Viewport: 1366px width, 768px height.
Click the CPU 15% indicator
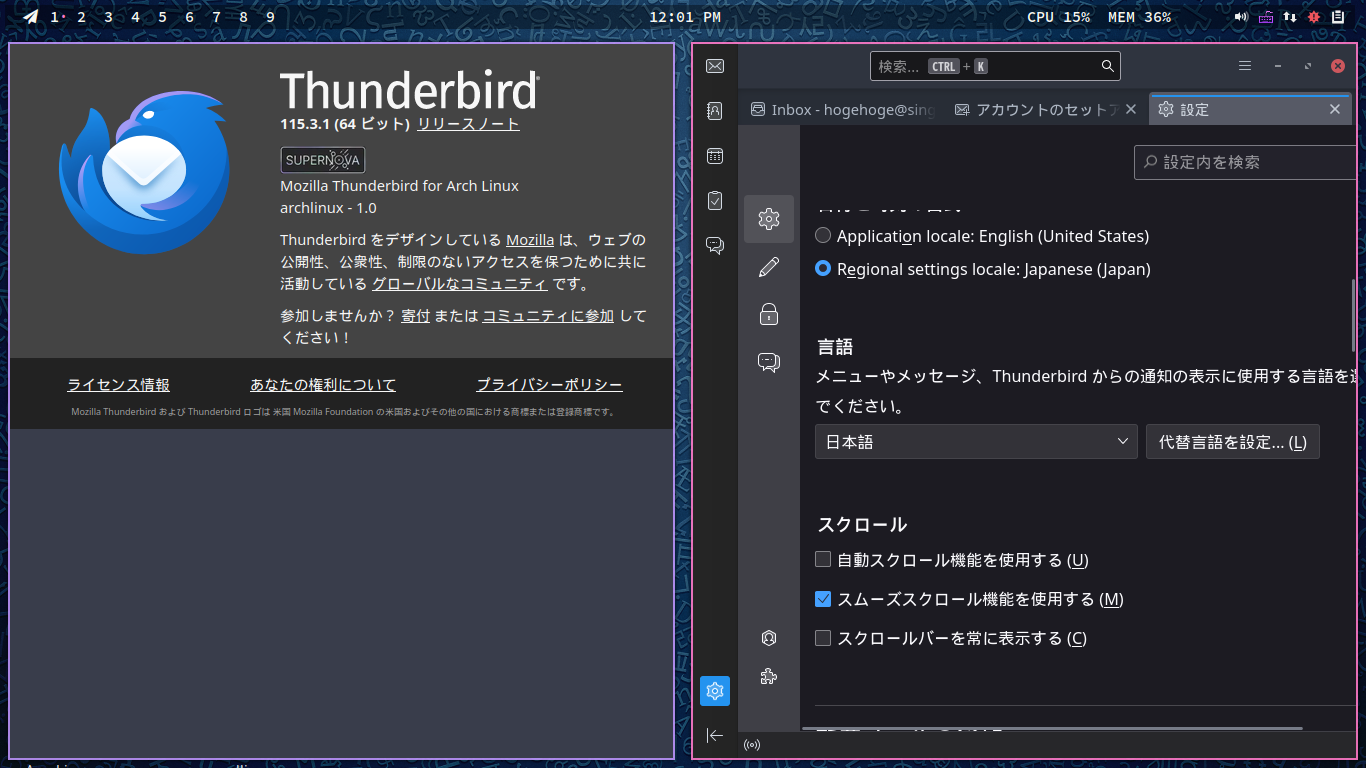click(x=1059, y=17)
